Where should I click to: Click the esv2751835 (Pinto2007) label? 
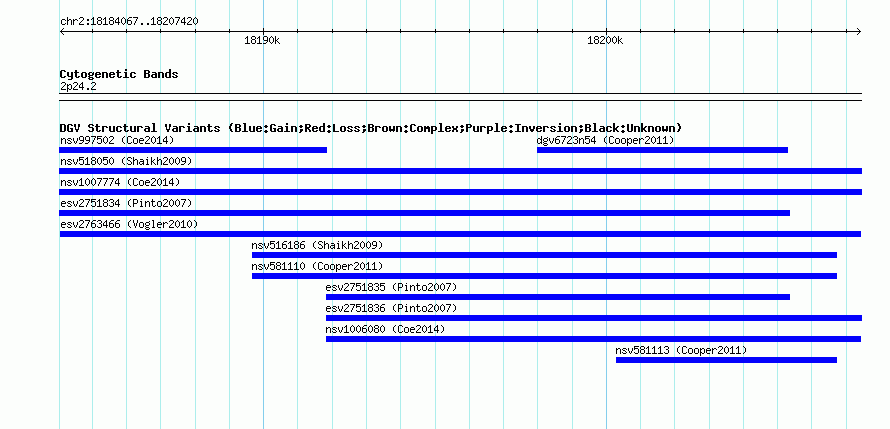(391, 287)
